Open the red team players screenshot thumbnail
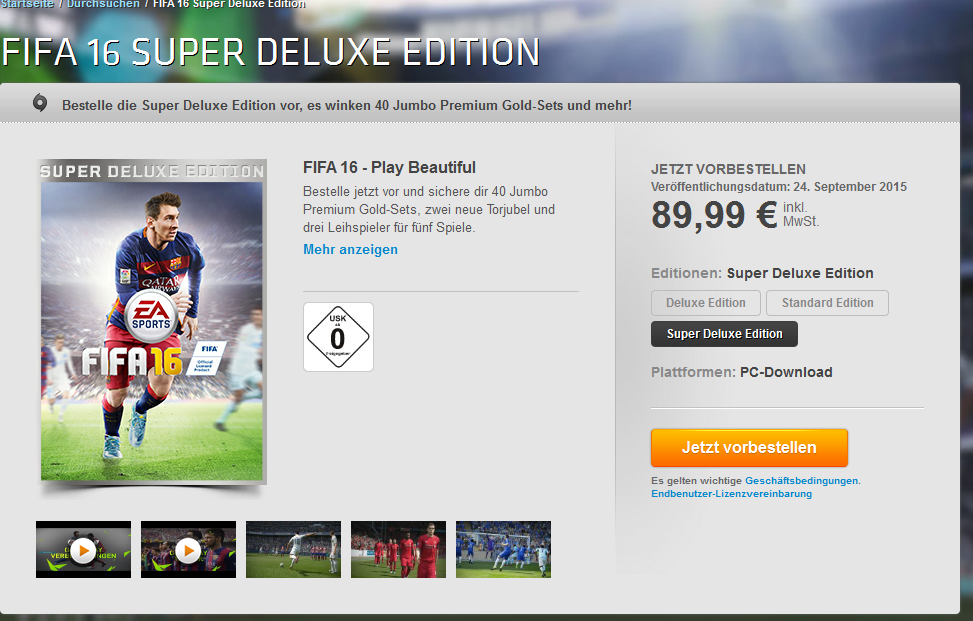The height and width of the screenshot is (621, 973). tap(398, 550)
